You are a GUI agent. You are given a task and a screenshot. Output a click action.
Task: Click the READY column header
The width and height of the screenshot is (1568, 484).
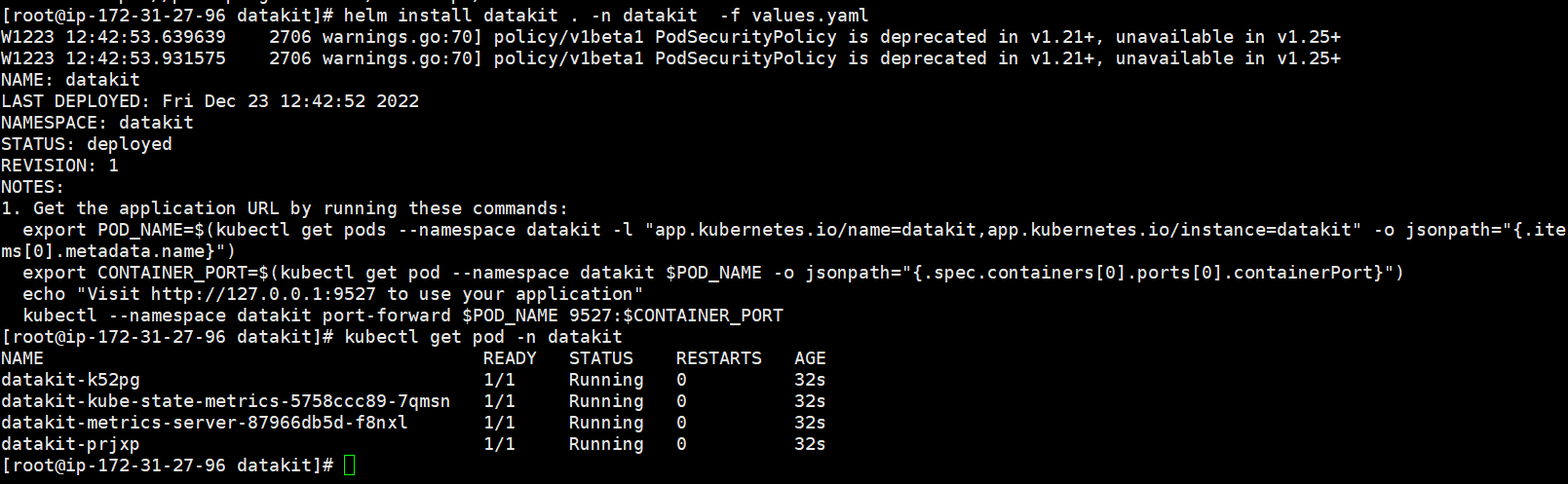510,358
